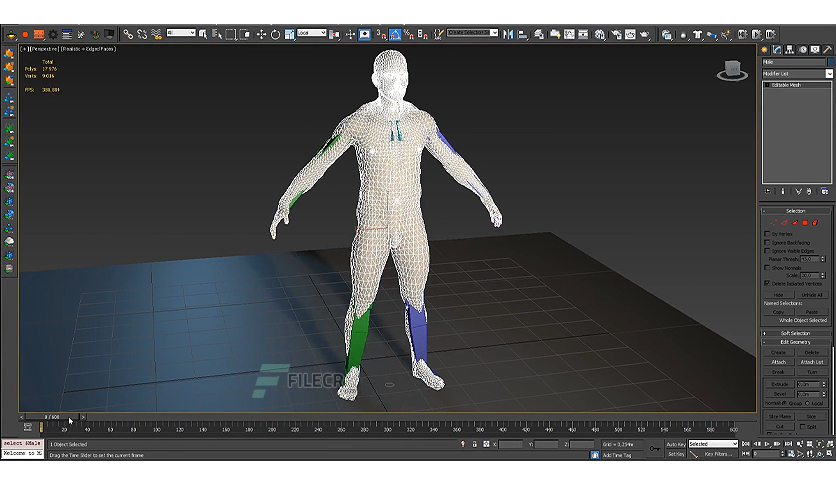This screenshot has height=484, width=836.
Task: Select the Rotate transform tool
Action: coord(275,35)
